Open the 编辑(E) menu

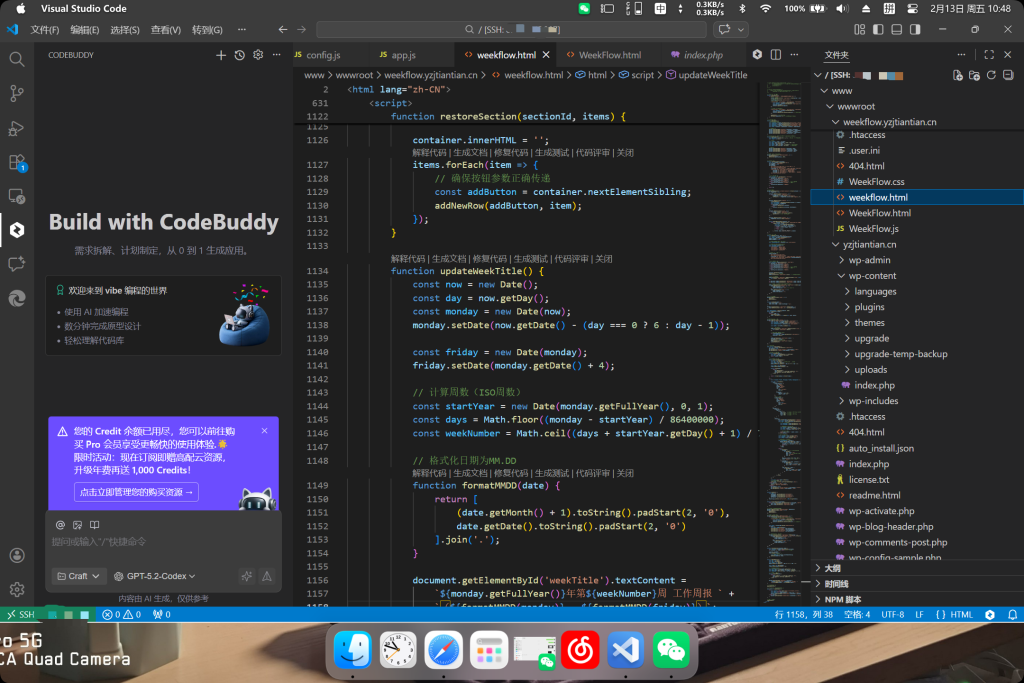[85, 30]
